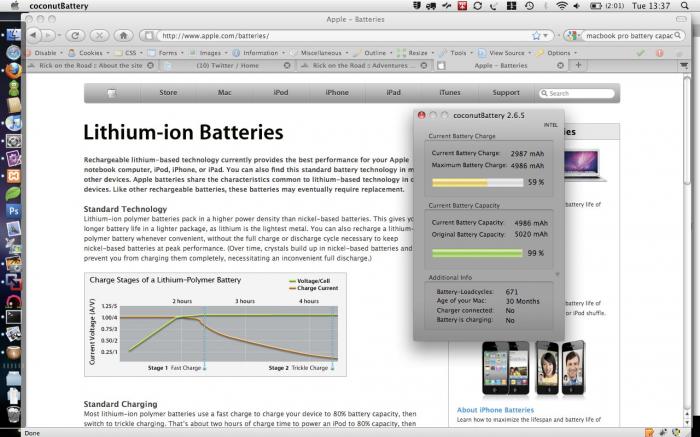
Task: Open the coconutBattery menu in menu bar
Action: click(x=58, y=6)
